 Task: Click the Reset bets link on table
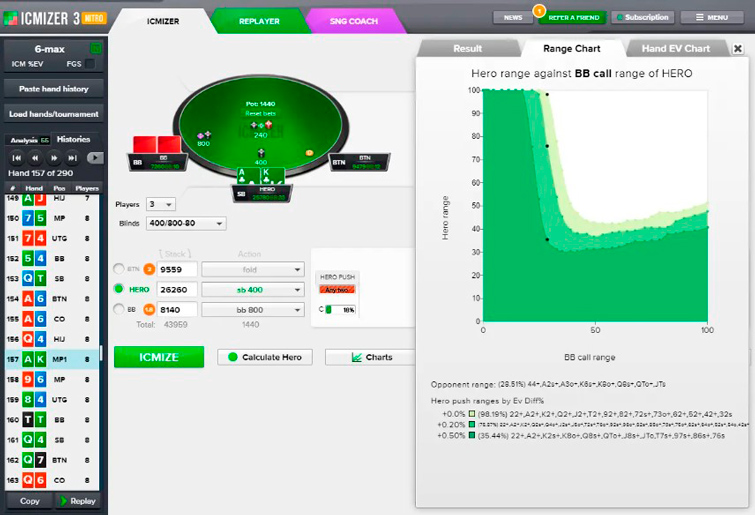[260, 114]
